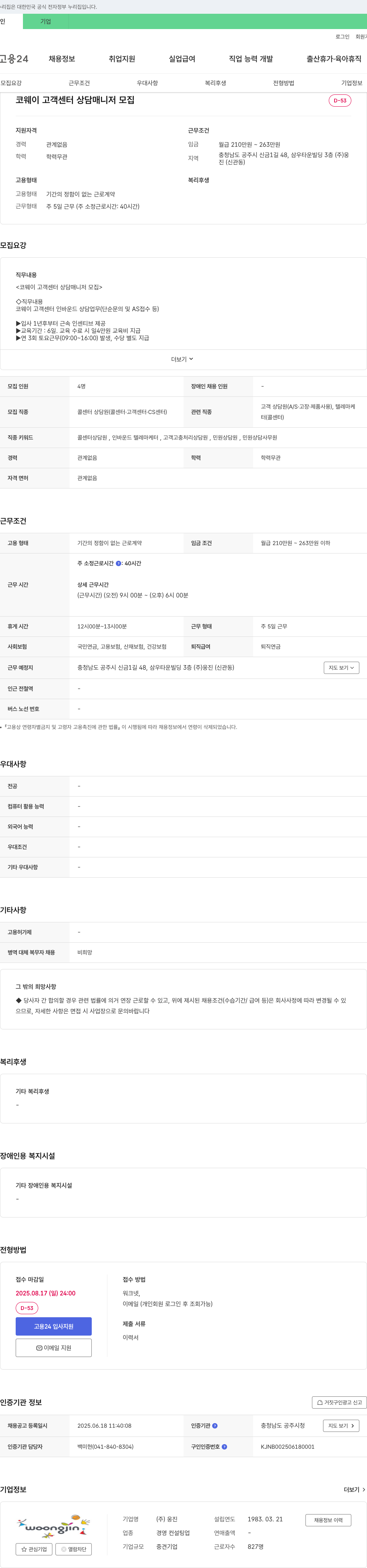Open 지도 보기 next to 충청남도 공주시청
367x1568 pixels.
(341, 1425)
